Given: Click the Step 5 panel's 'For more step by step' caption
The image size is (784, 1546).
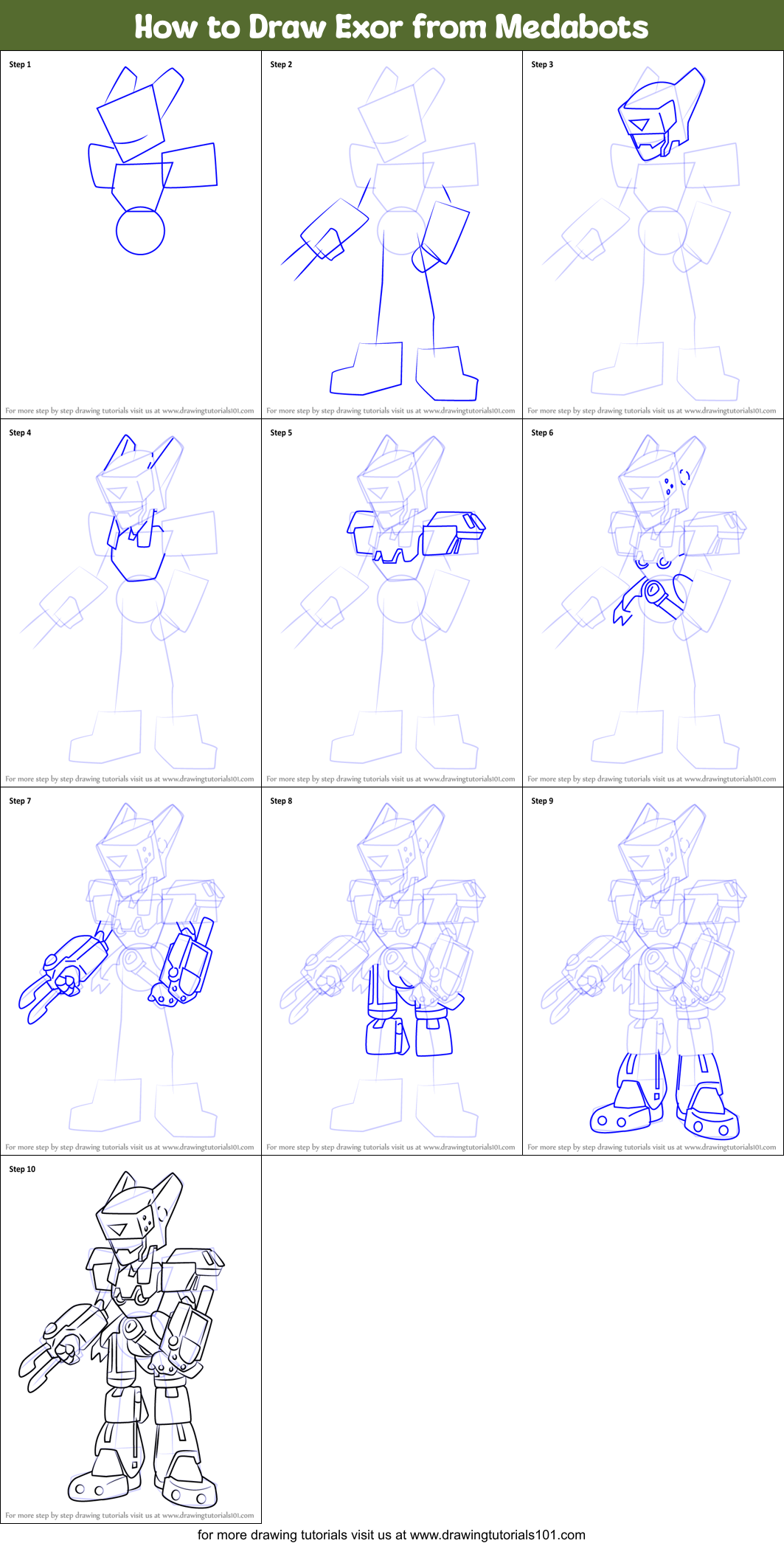Looking at the screenshot, I should pos(391,779).
